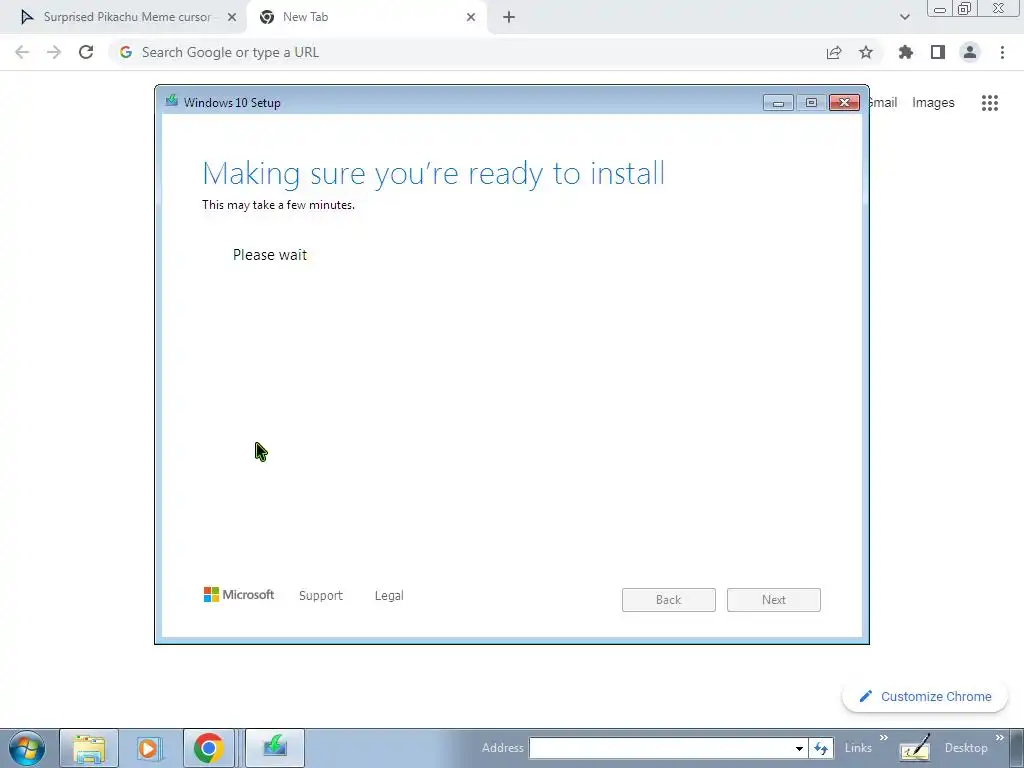Screen dimensions: 1024x768
Task: Click the Address bar Go button
Action: [822, 748]
